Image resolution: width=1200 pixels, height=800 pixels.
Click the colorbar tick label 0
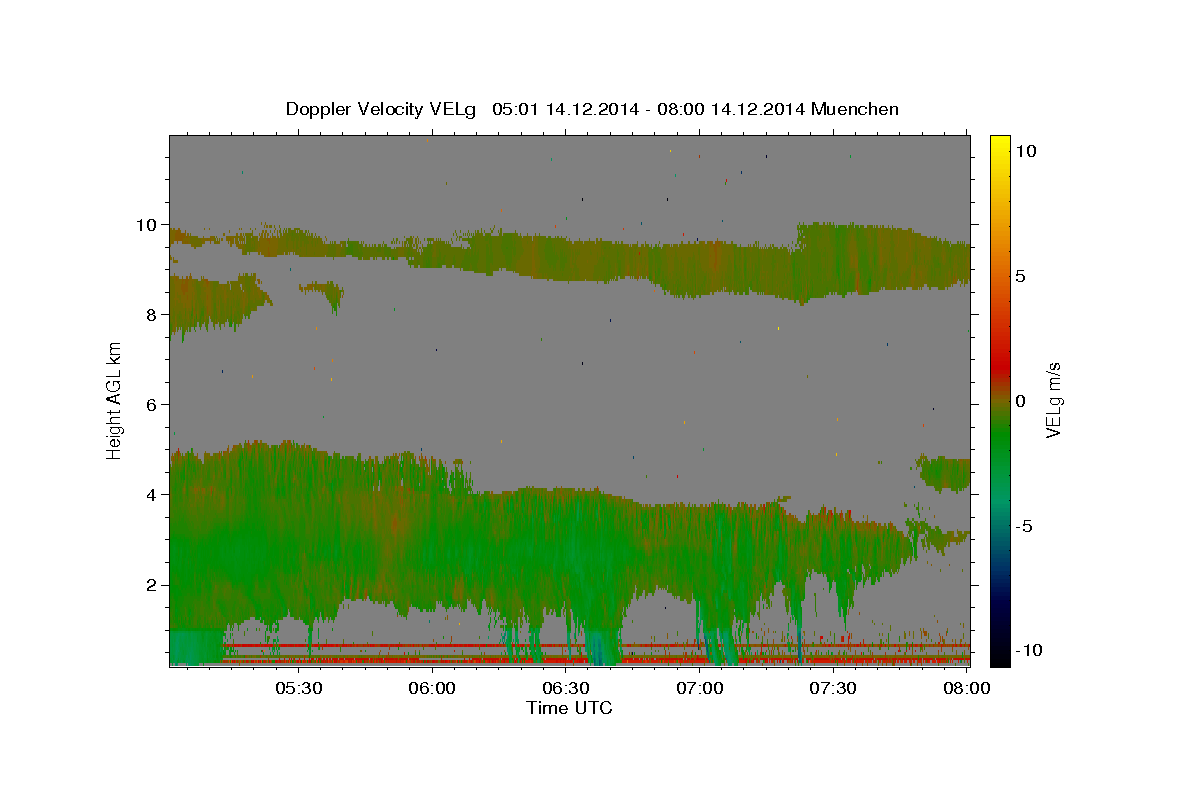(1020, 401)
